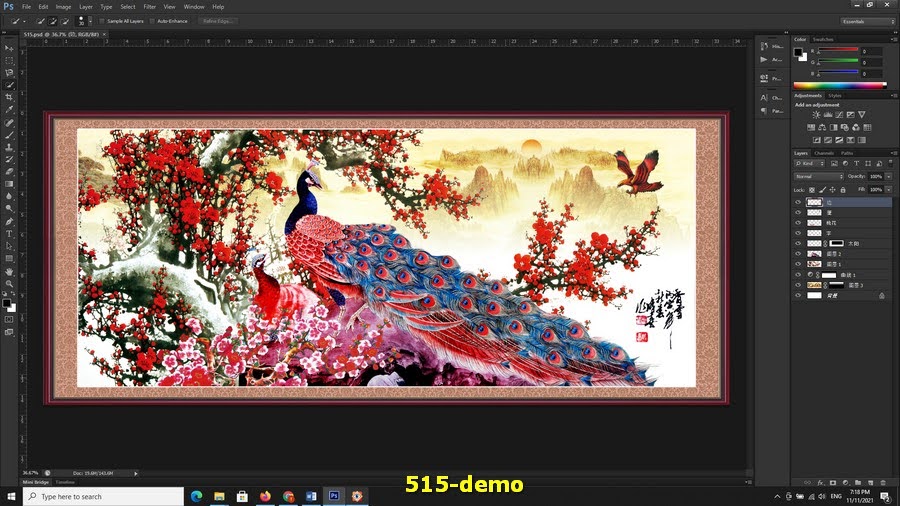The image size is (900, 506).
Task: Open the status bar info arrow
Action: click(136, 473)
